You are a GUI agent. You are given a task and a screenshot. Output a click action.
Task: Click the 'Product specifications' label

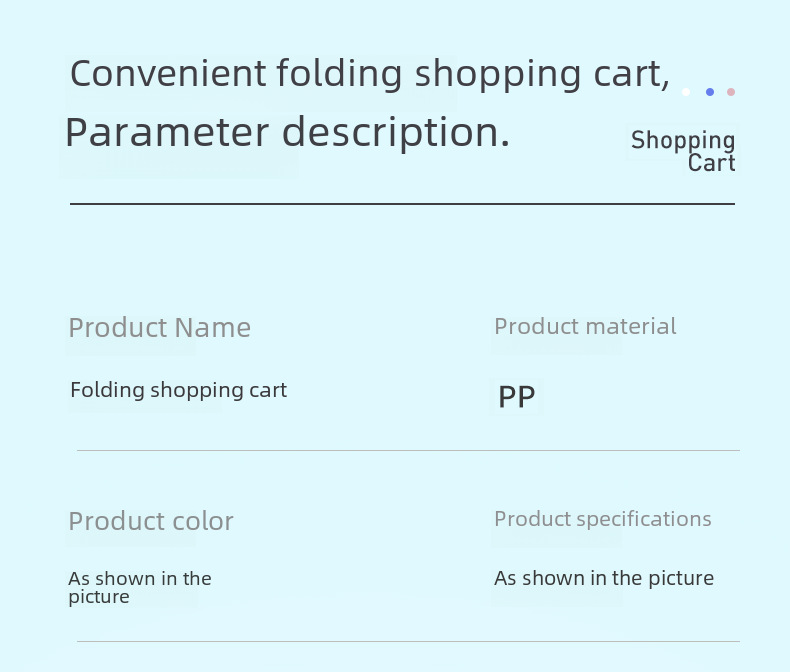pyautogui.click(x=603, y=519)
